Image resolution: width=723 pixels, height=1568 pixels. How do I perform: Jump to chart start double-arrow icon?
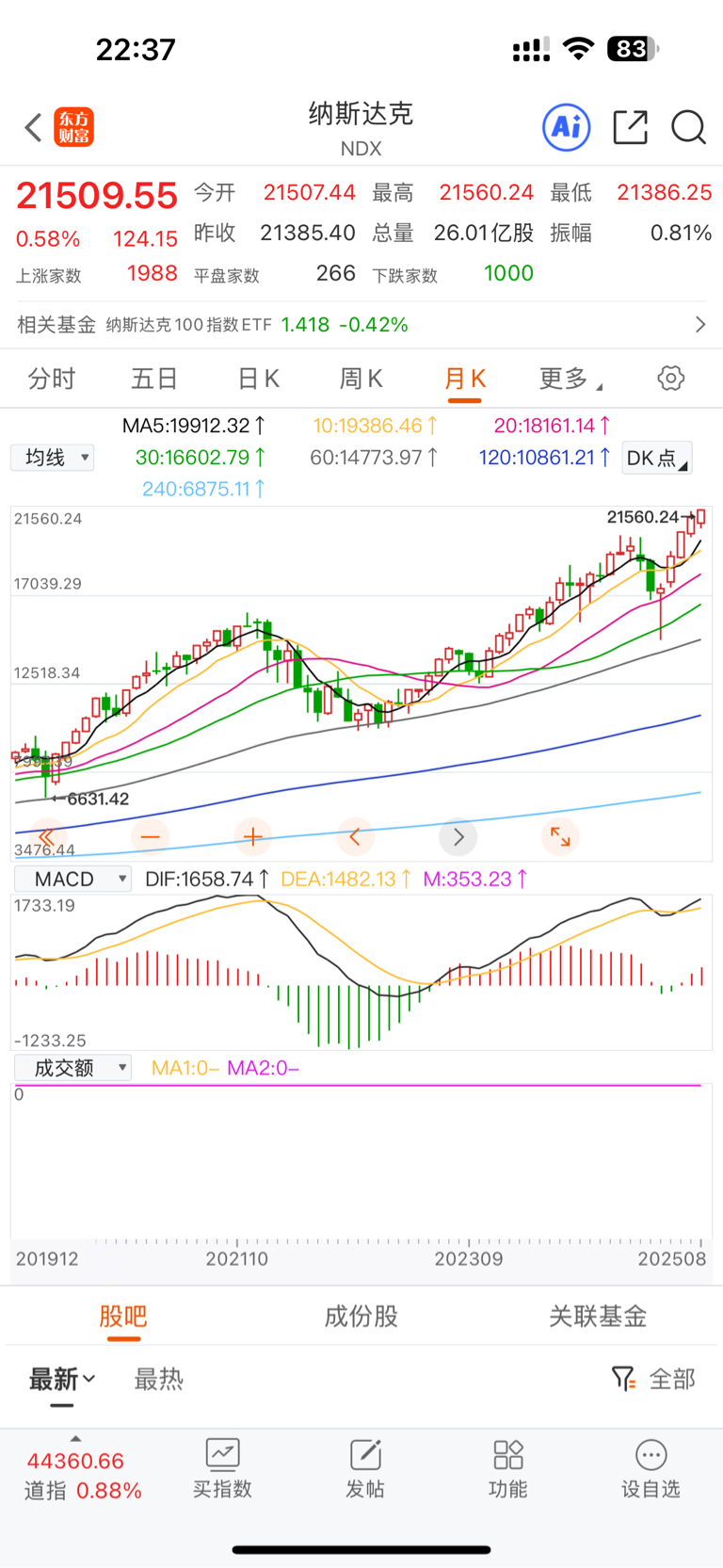[46, 836]
